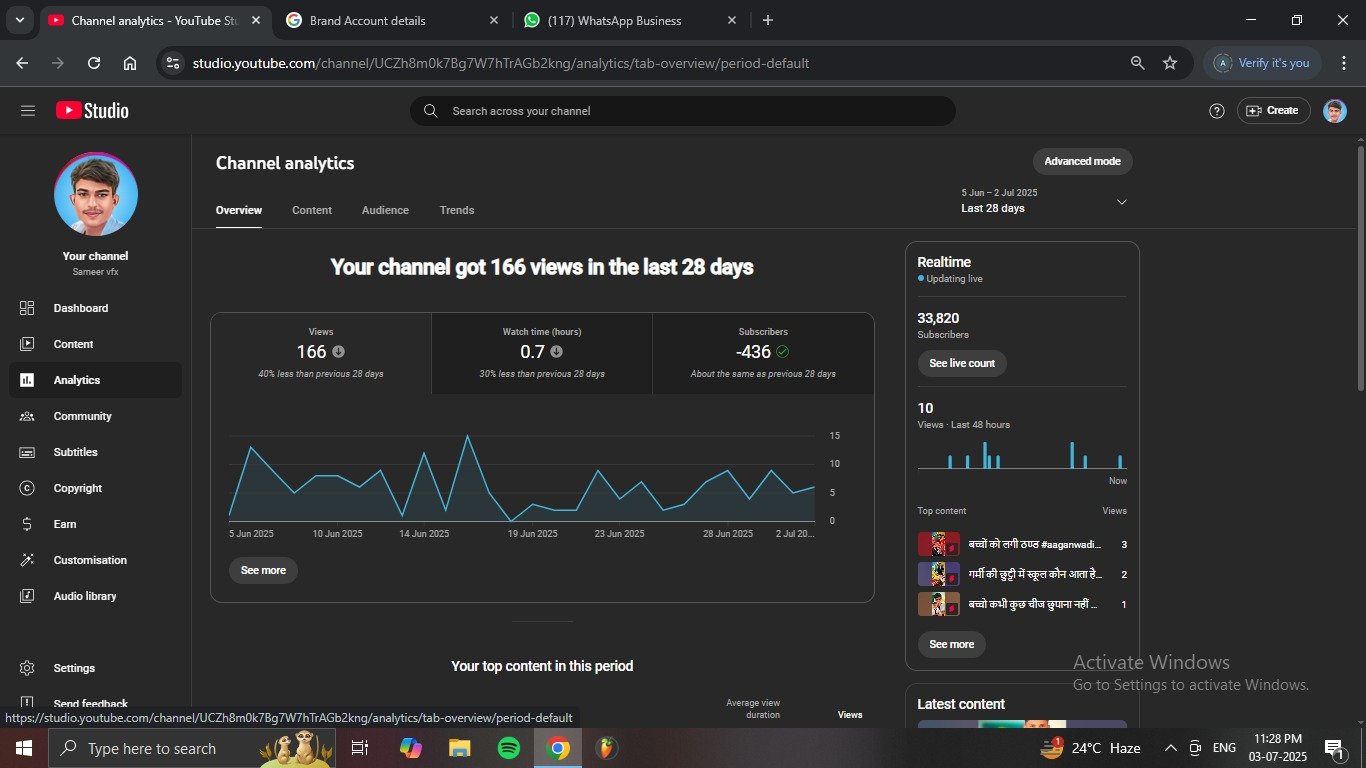Click the channel profile picture in sidebar
The image size is (1366, 768).
(x=96, y=194)
